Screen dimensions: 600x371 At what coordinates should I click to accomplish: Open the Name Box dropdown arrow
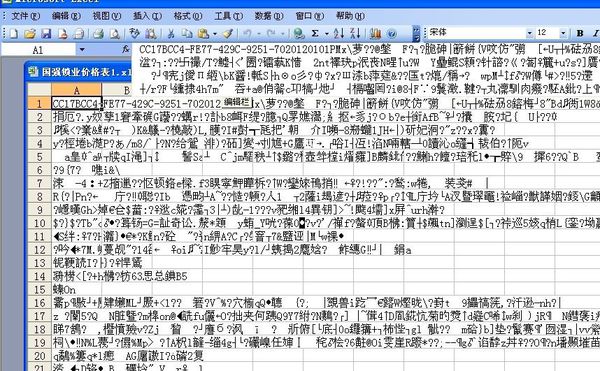82,50
